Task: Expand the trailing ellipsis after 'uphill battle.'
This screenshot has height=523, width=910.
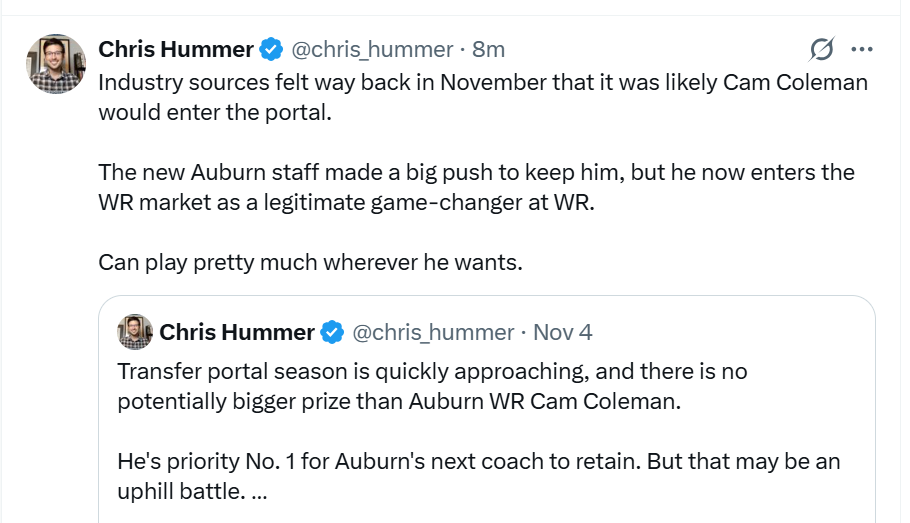Action: (259, 493)
